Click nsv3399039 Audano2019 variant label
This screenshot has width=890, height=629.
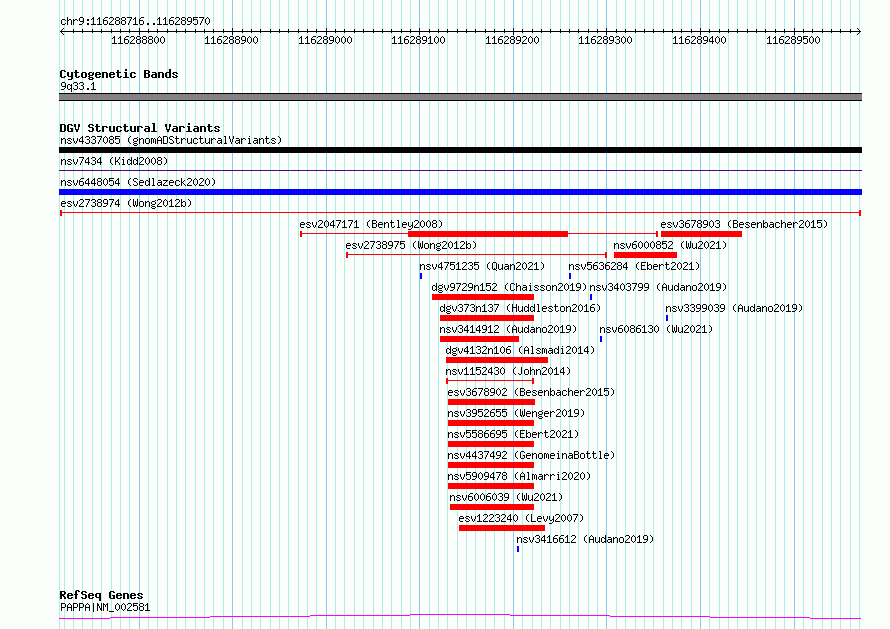point(734,308)
